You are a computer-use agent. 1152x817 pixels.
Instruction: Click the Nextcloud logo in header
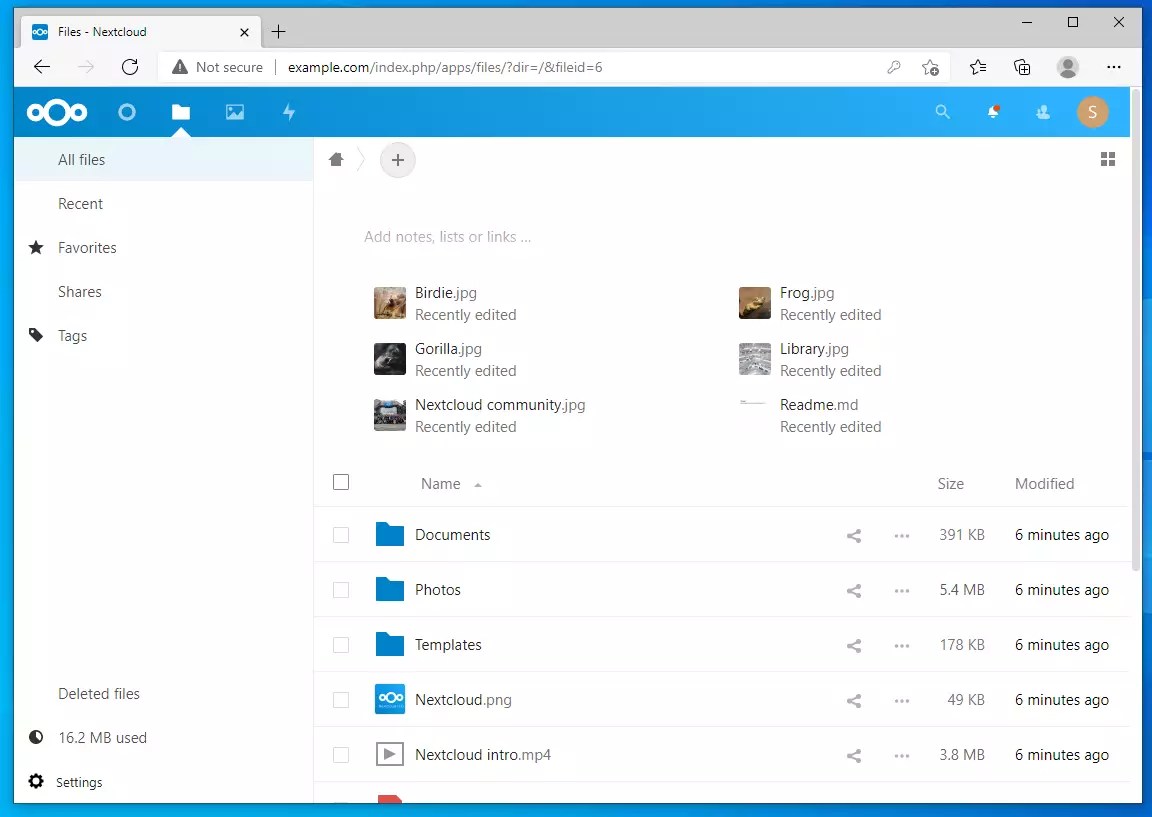[57, 112]
